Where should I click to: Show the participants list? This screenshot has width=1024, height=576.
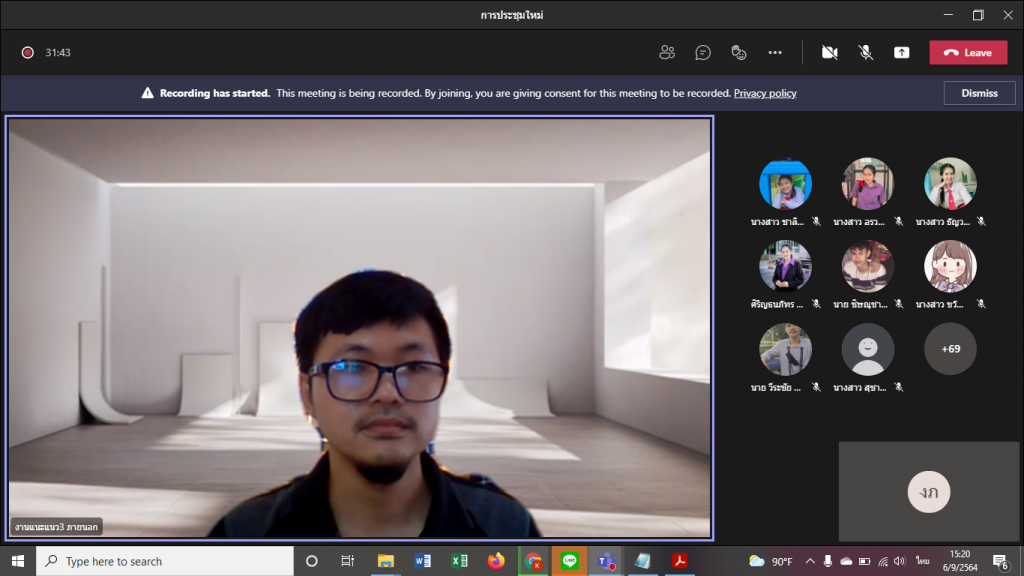click(667, 53)
